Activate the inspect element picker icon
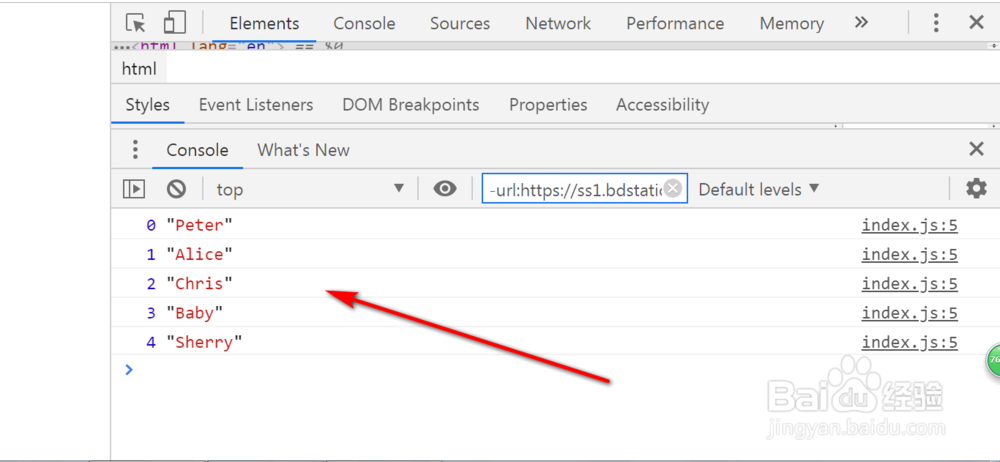1000x462 pixels. tap(137, 23)
